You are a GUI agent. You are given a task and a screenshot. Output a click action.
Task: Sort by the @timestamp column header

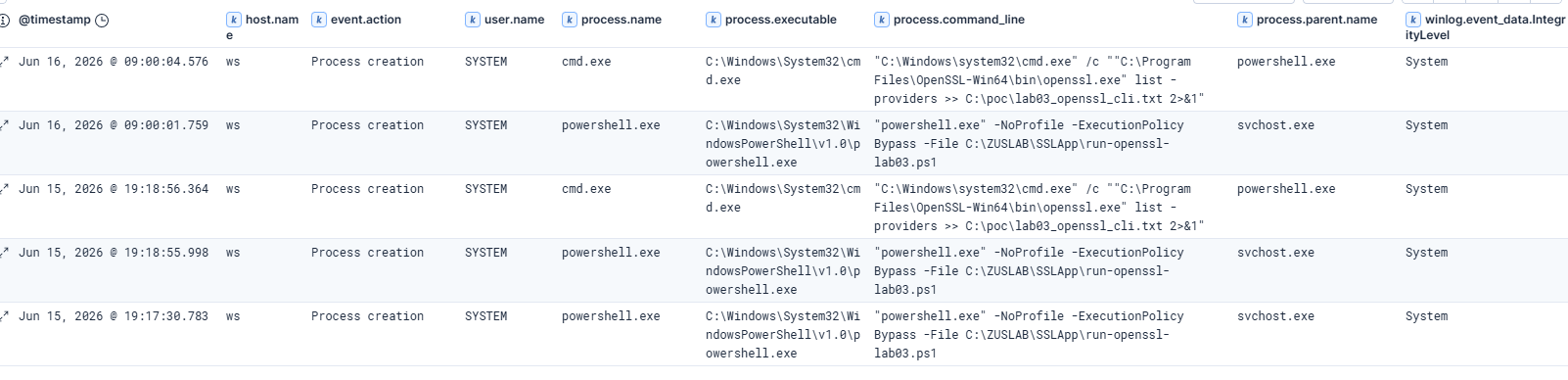55,20
